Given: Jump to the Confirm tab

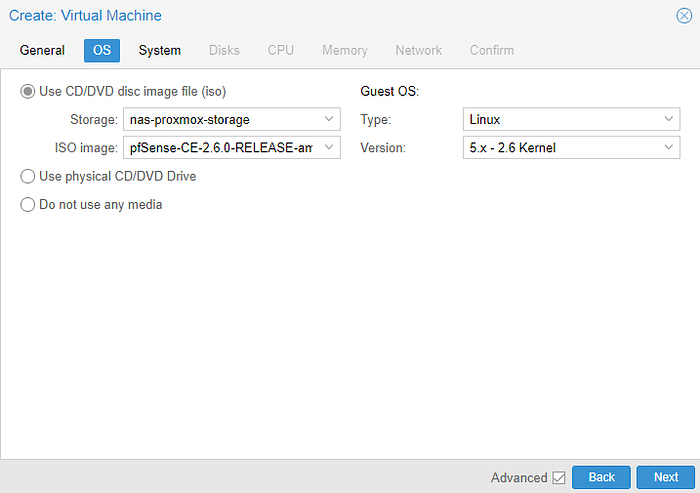Looking at the screenshot, I should point(492,50).
